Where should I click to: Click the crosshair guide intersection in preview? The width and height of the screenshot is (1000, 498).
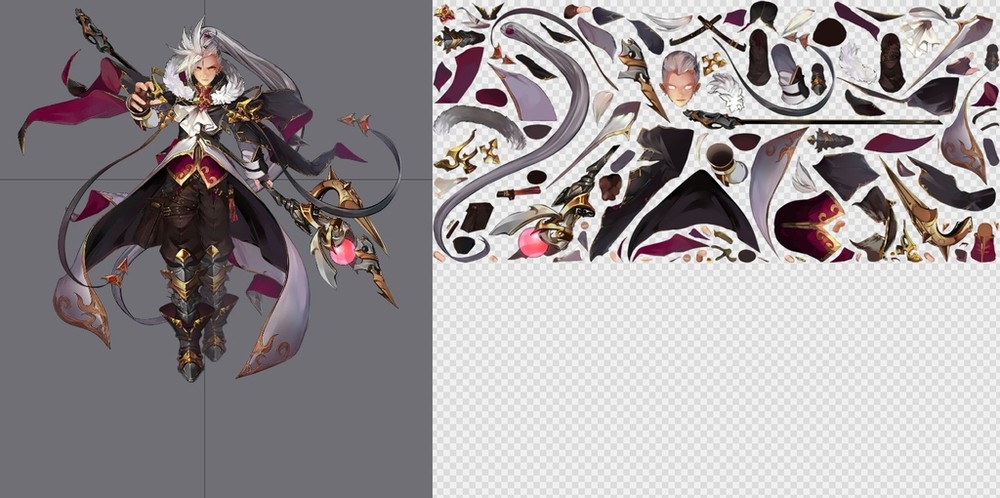click(x=205, y=179)
